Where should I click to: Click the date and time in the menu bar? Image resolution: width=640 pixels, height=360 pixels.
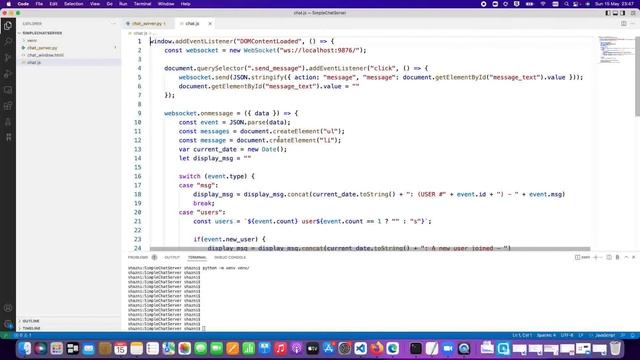[614, 4]
